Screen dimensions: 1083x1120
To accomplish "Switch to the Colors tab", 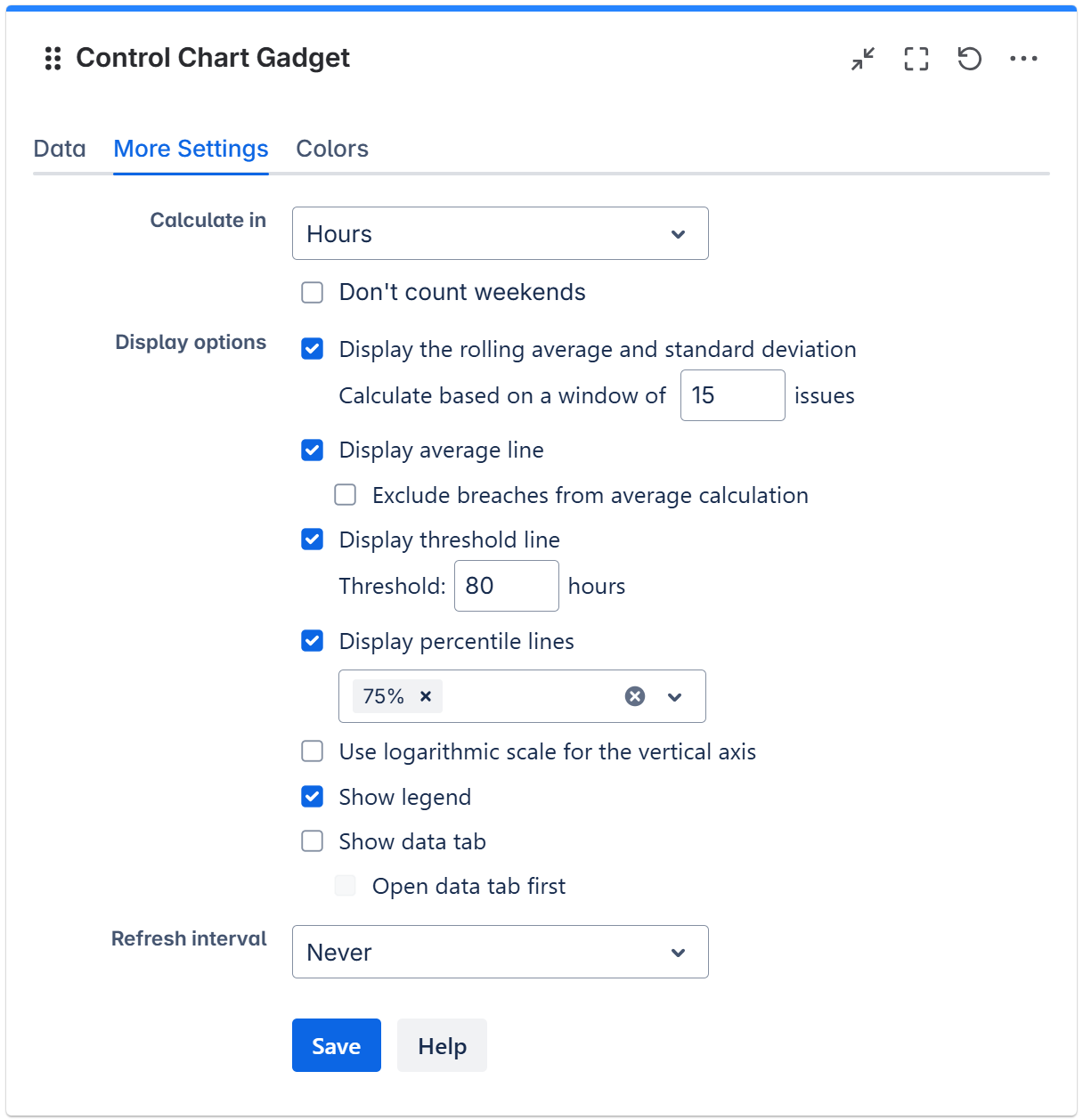I will [332, 149].
